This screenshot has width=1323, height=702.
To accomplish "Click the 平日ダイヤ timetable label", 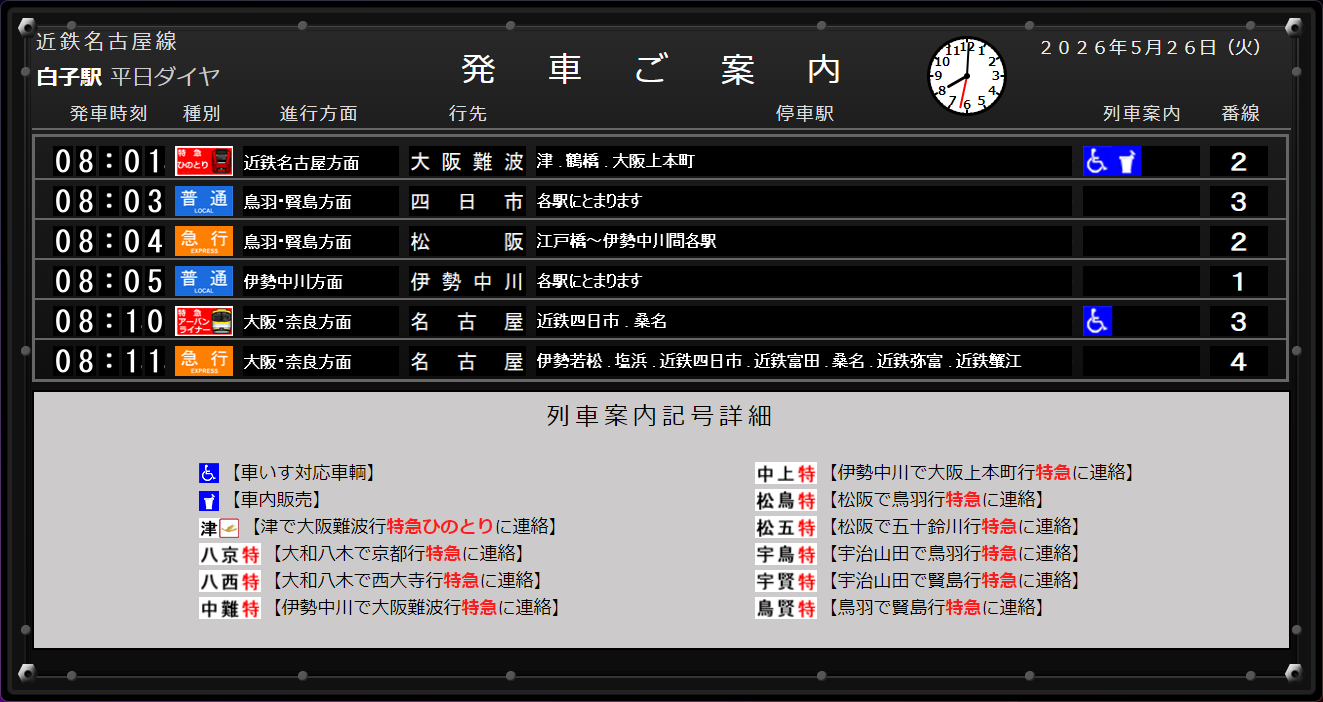I will click(x=165, y=77).
